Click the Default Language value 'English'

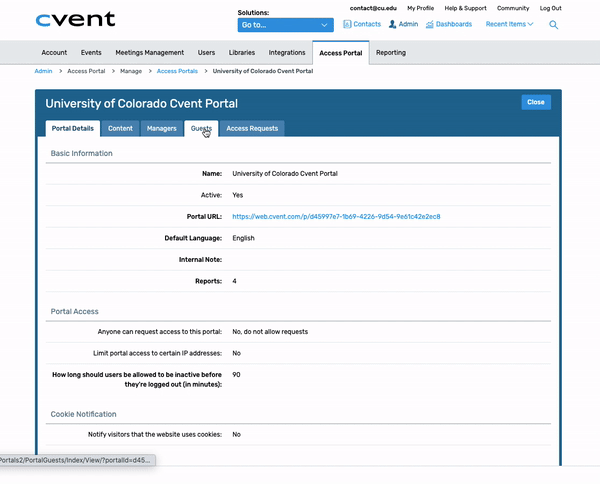tap(243, 238)
